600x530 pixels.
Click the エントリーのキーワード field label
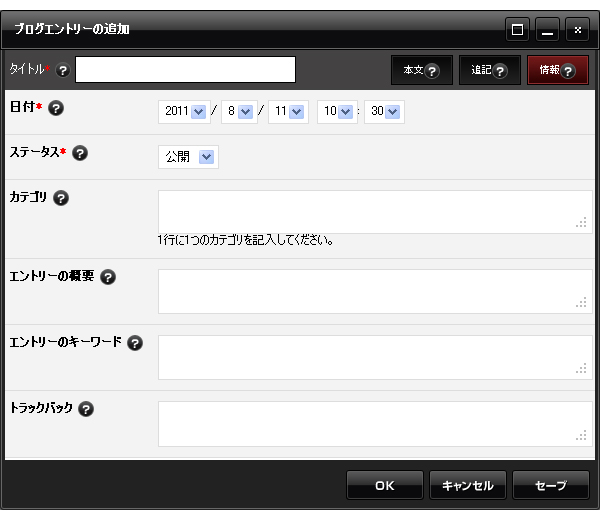(65, 342)
